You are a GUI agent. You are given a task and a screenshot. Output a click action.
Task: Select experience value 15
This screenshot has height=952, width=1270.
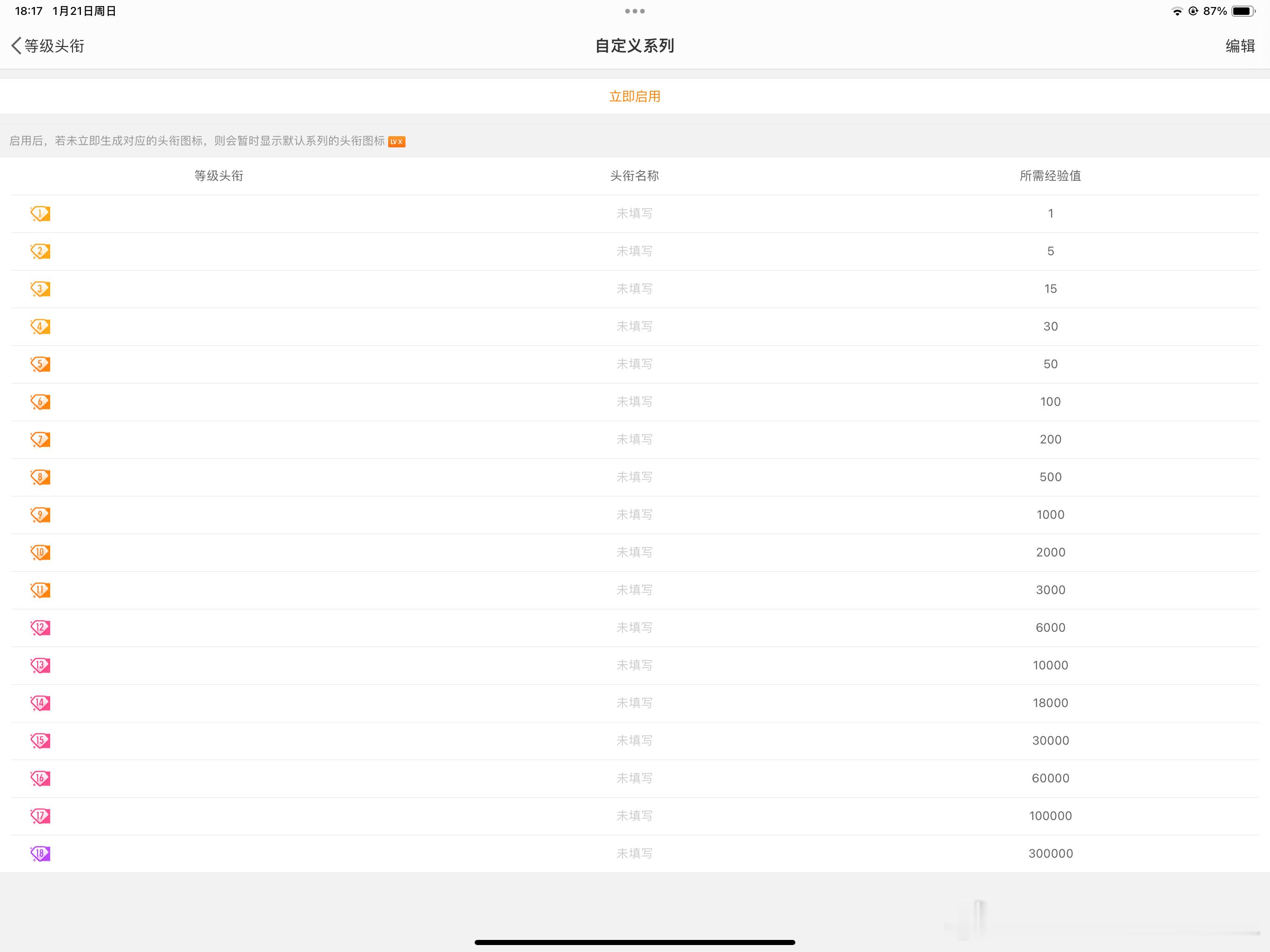tap(1050, 289)
